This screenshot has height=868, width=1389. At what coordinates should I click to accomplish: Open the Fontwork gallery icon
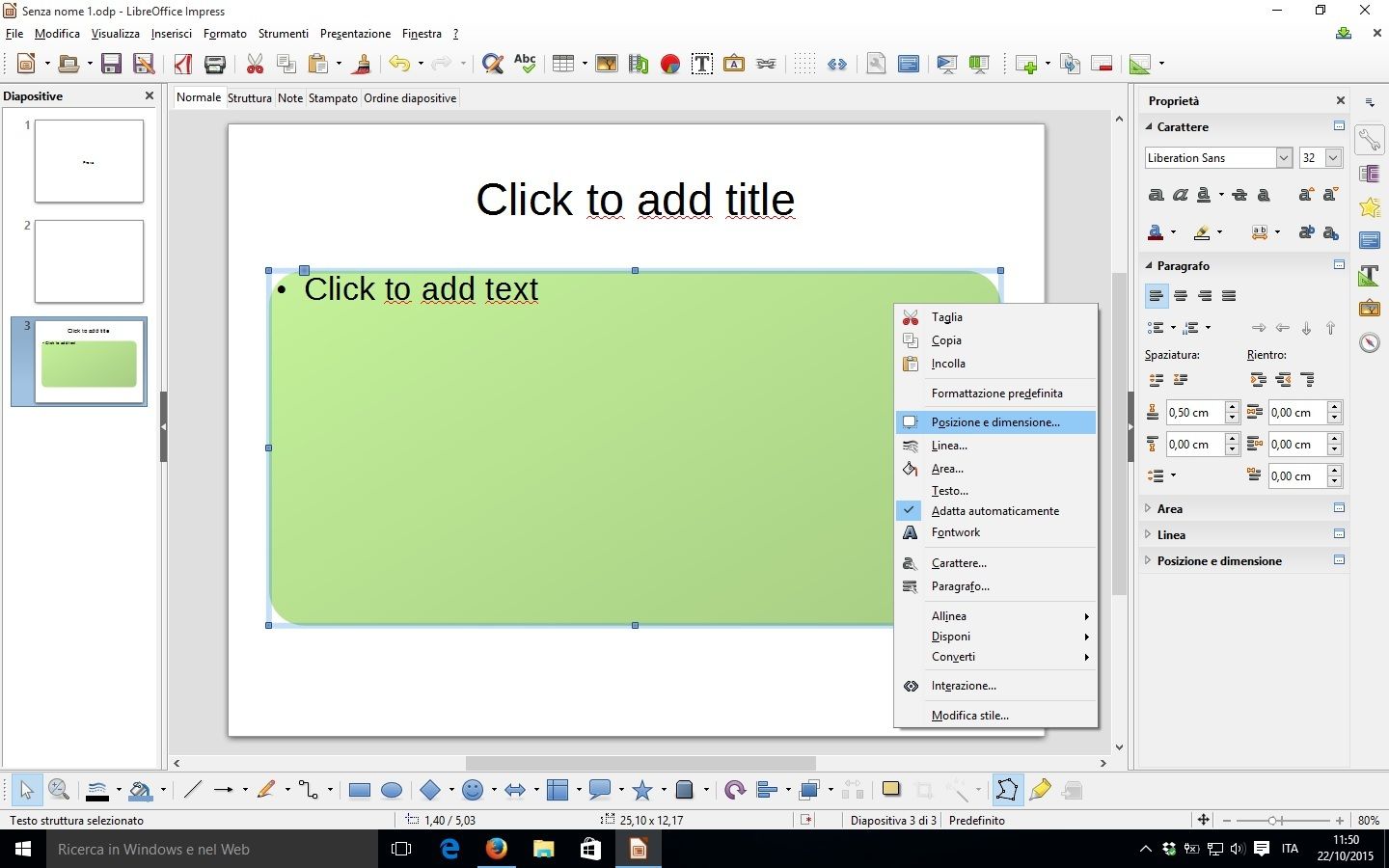[734, 64]
